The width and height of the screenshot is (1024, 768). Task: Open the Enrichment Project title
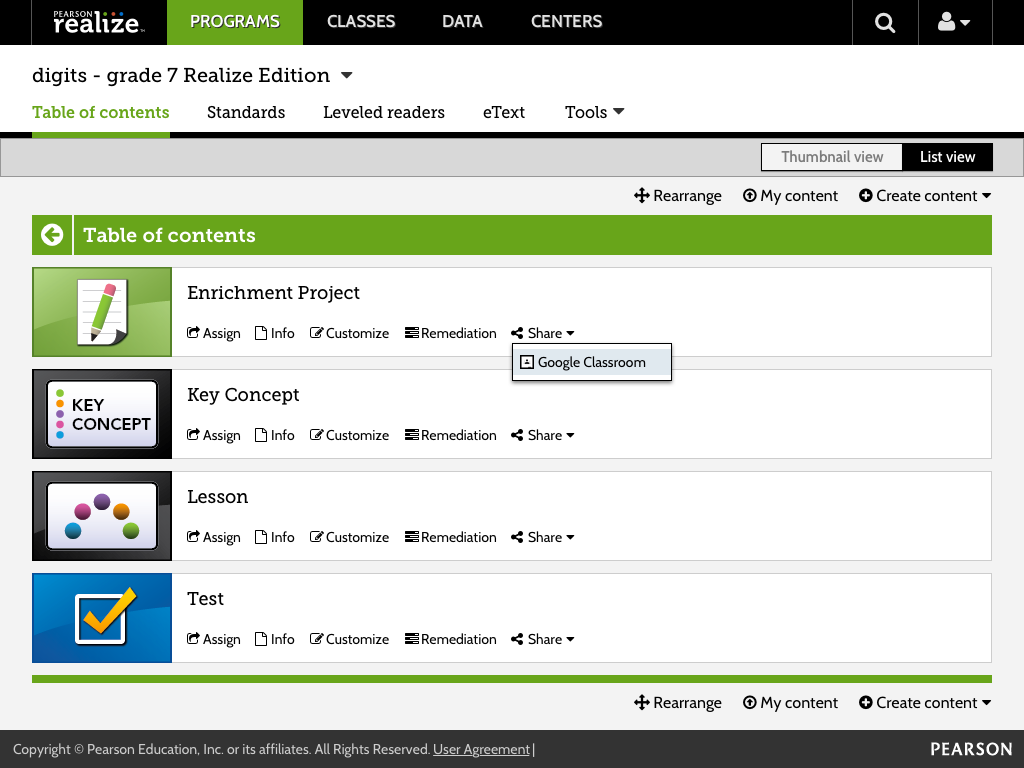coord(273,293)
